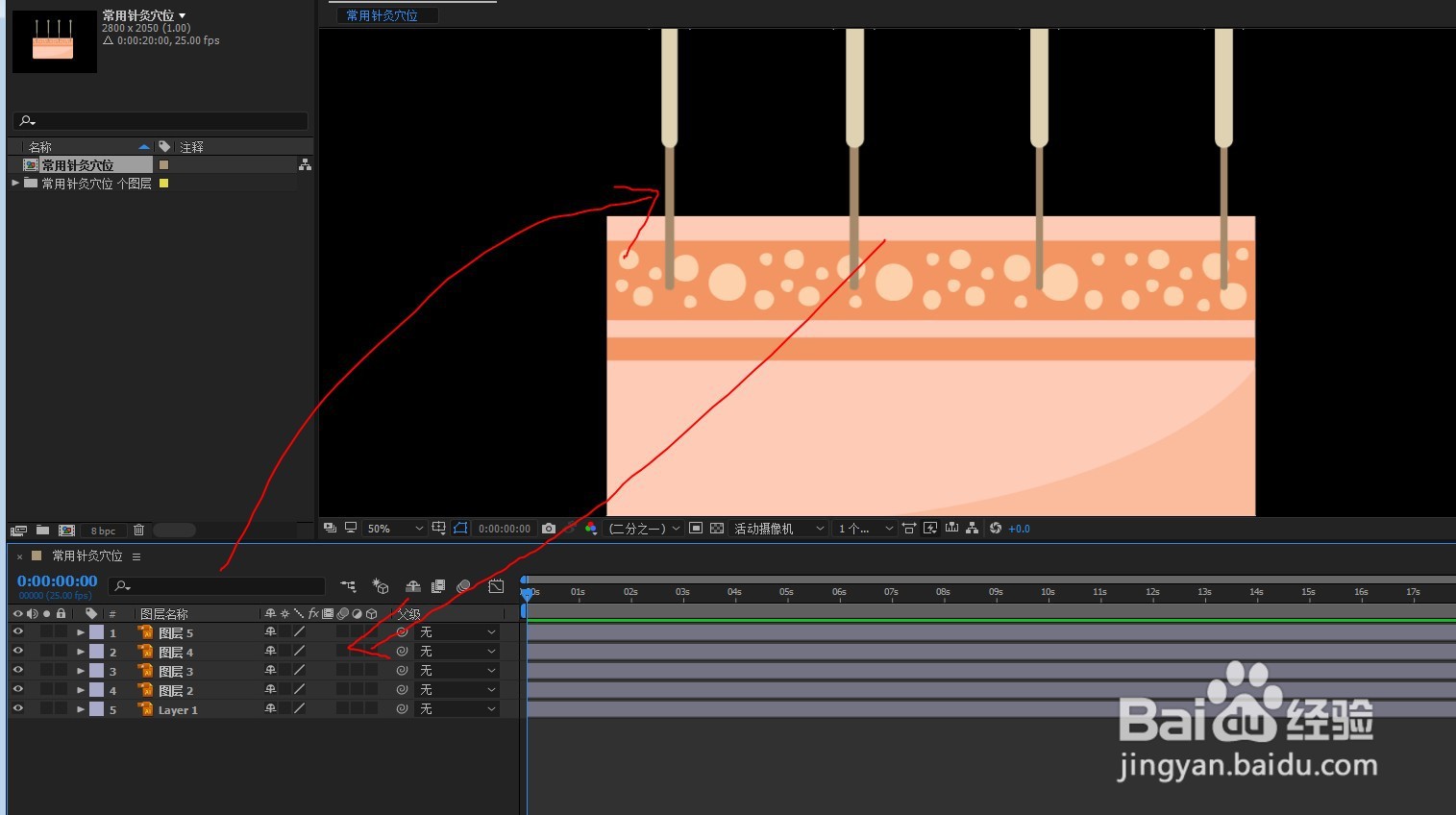Click the timeline layer search field

coord(216,585)
